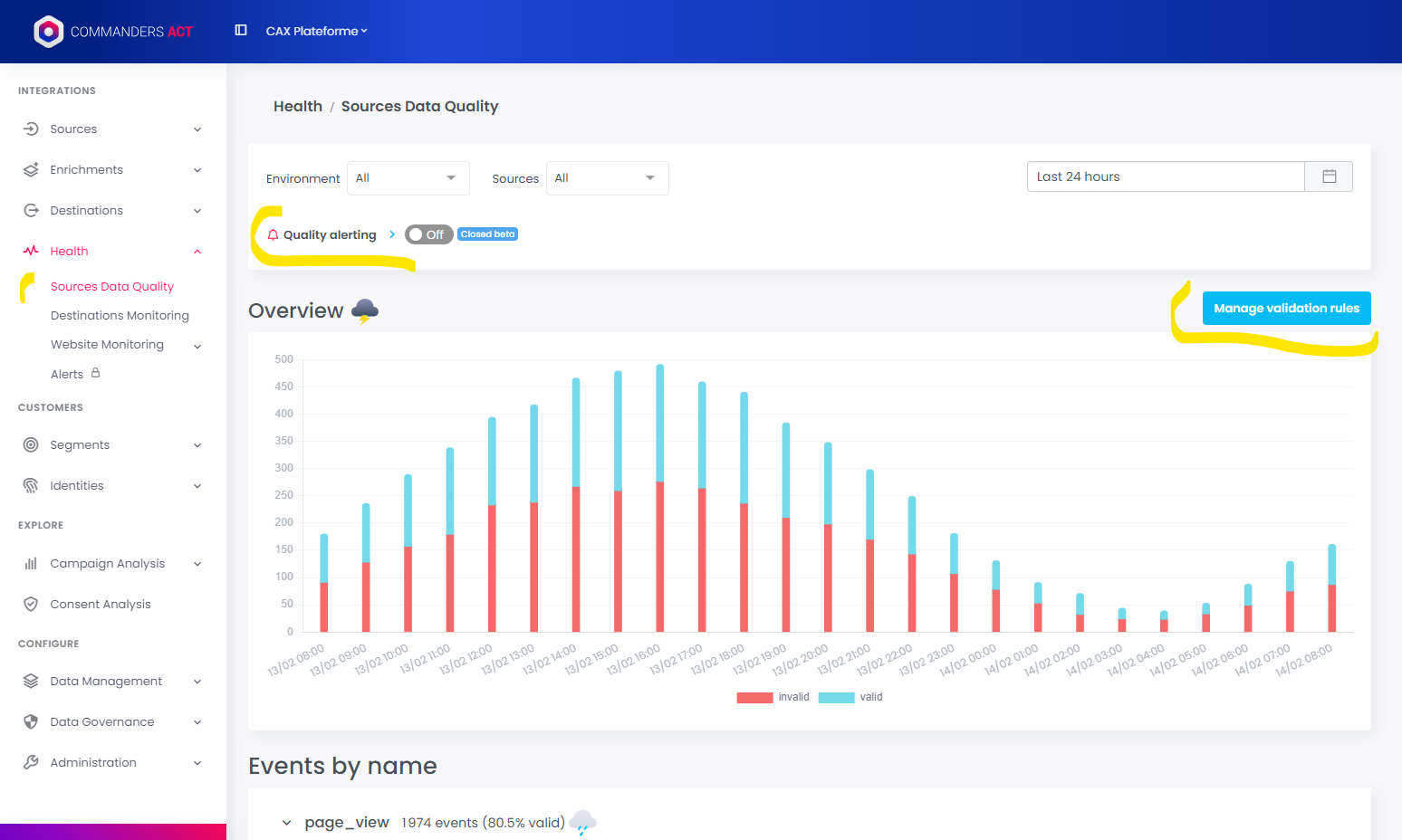Open Destinations Monitoring in the Health menu

[120, 316]
